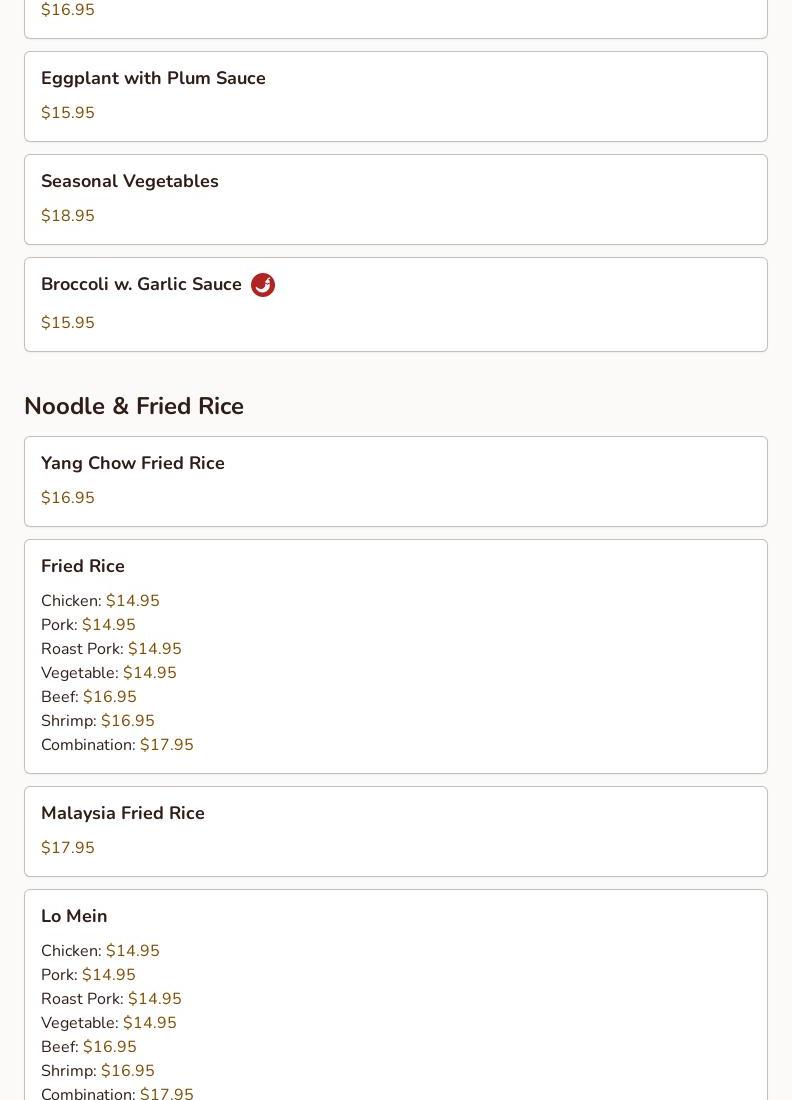The height and width of the screenshot is (1100, 792).
Task: Select Shrimp option under Fried Rice
Action: tap(98, 721)
